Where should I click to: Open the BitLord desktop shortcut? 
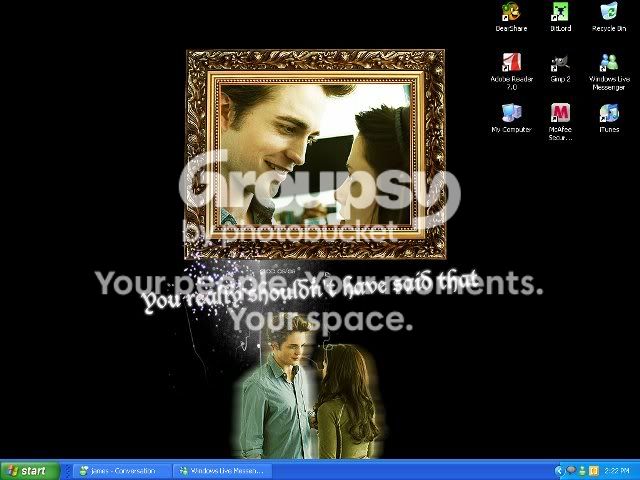pos(560,17)
